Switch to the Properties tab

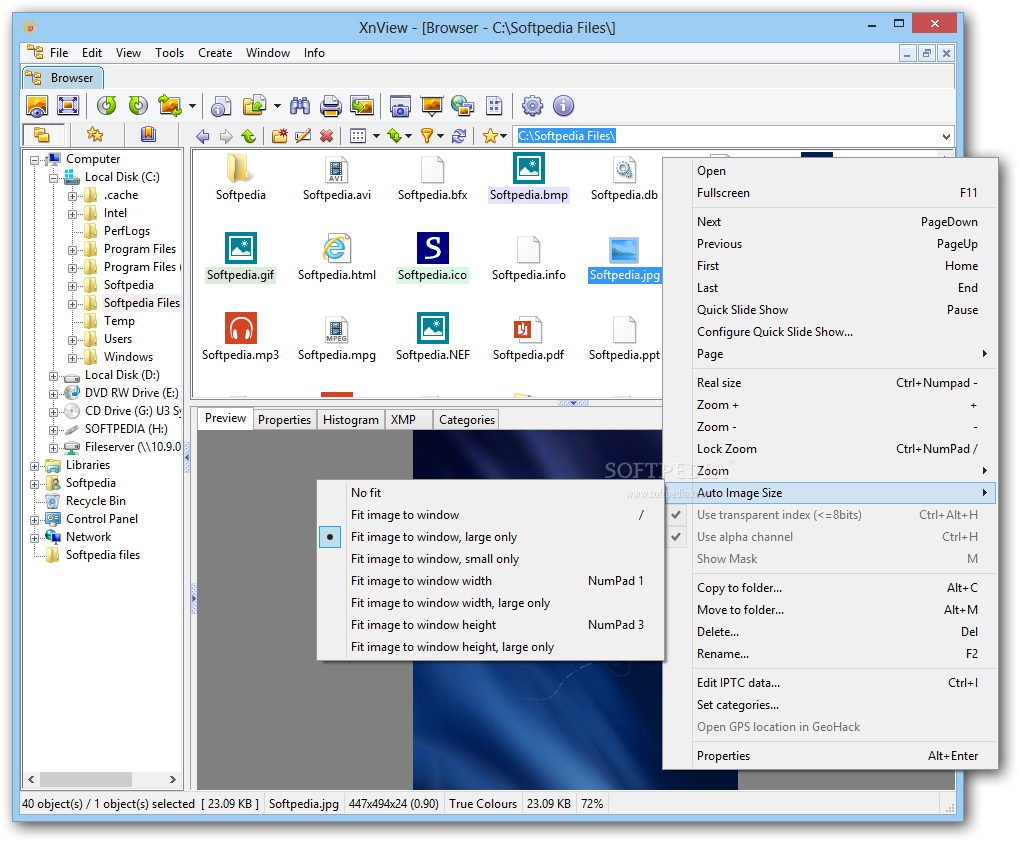285,420
